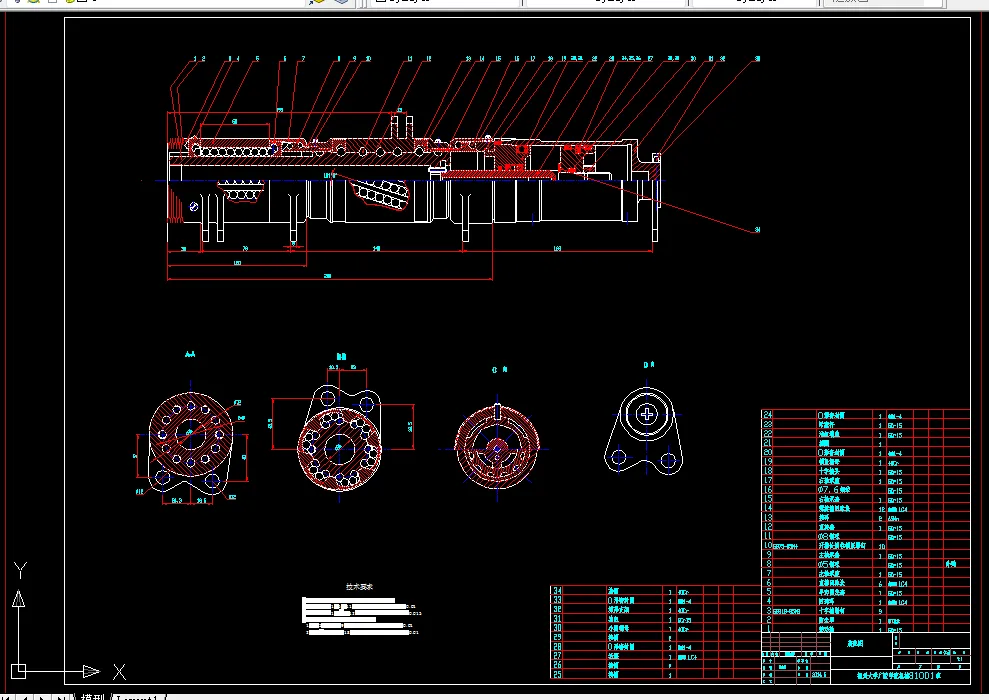The image size is (989, 700).
Task: Select parts list row number 20
Action: (768, 452)
